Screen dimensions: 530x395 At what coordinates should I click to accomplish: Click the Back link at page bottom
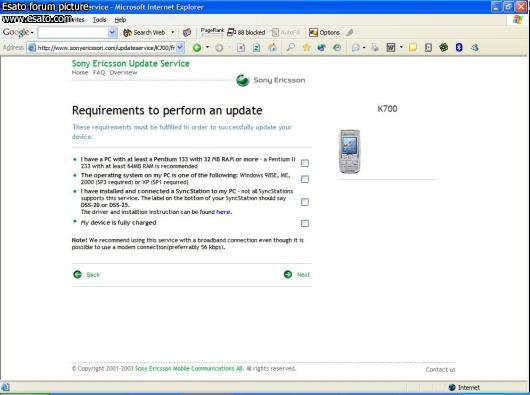[93, 275]
